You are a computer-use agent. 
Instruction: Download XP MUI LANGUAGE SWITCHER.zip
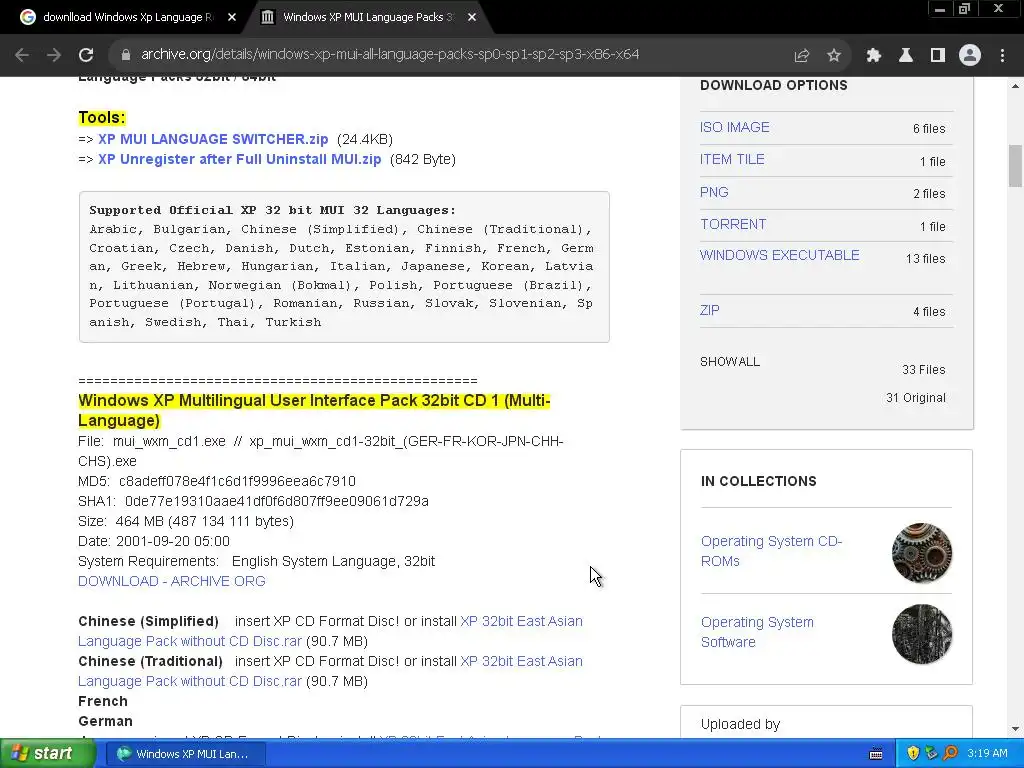coord(213,139)
